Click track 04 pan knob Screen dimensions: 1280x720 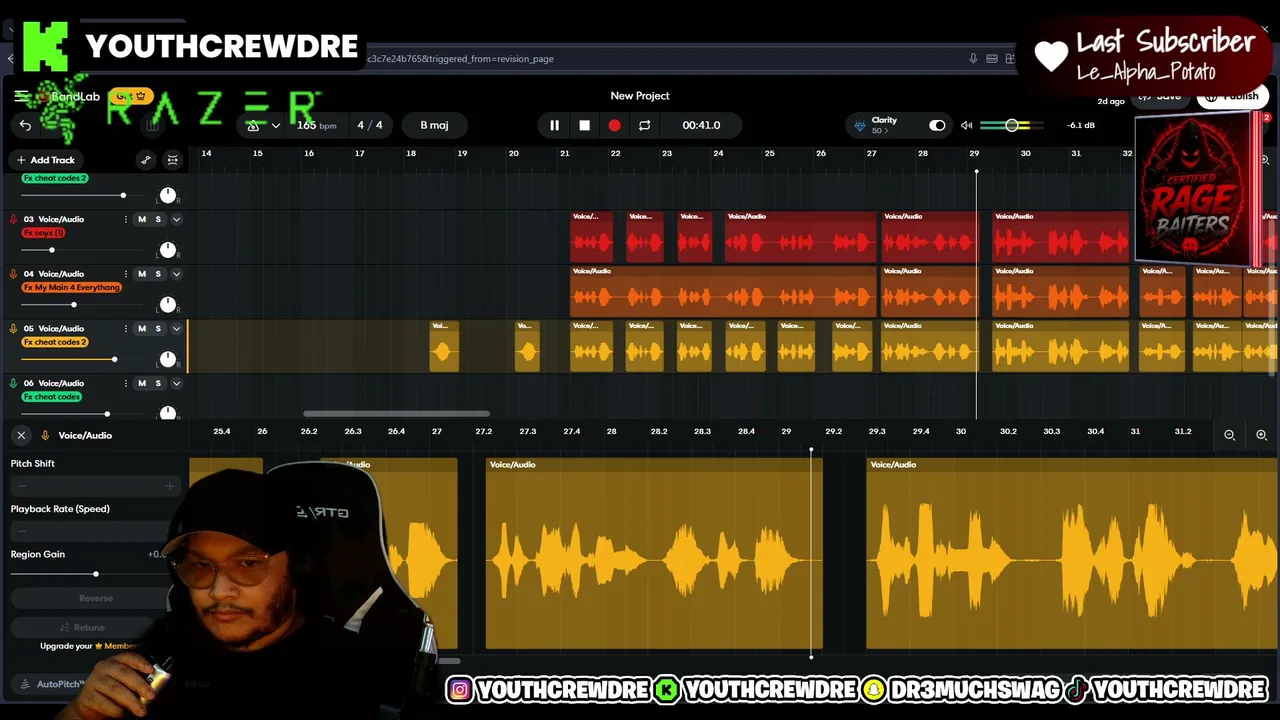168,305
